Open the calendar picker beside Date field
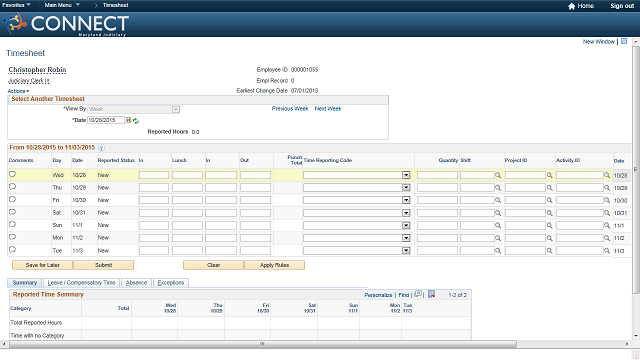The image size is (640, 360). 129,120
